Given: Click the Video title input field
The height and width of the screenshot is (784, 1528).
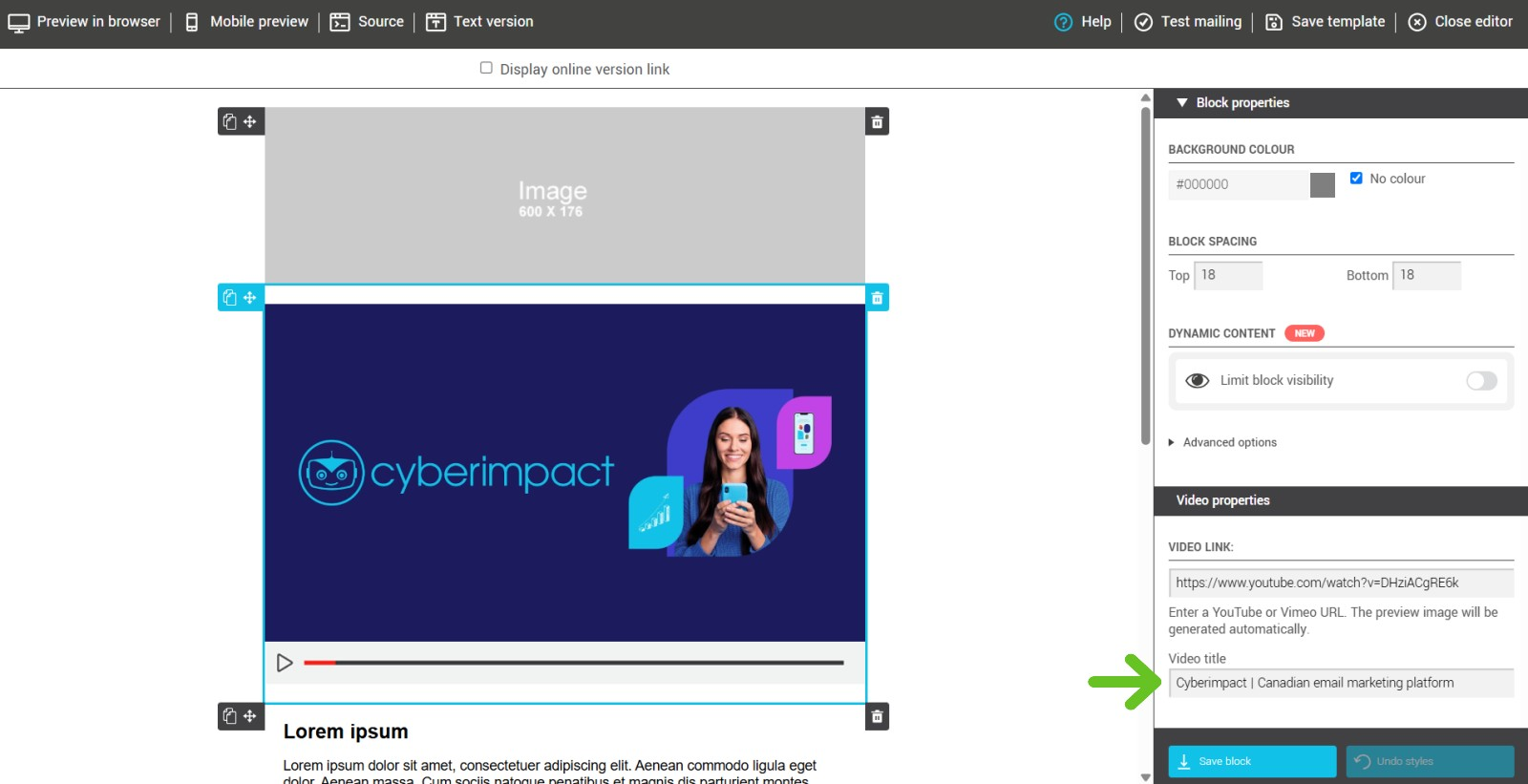Looking at the screenshot, I should (1340, 683).
